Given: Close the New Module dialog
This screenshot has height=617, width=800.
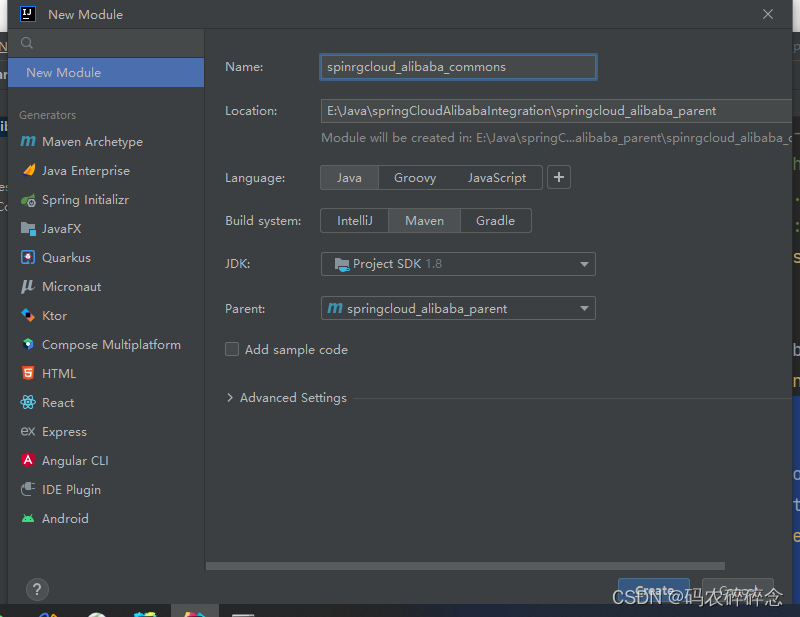Looking at the screenshot, I should coord(768,14).
